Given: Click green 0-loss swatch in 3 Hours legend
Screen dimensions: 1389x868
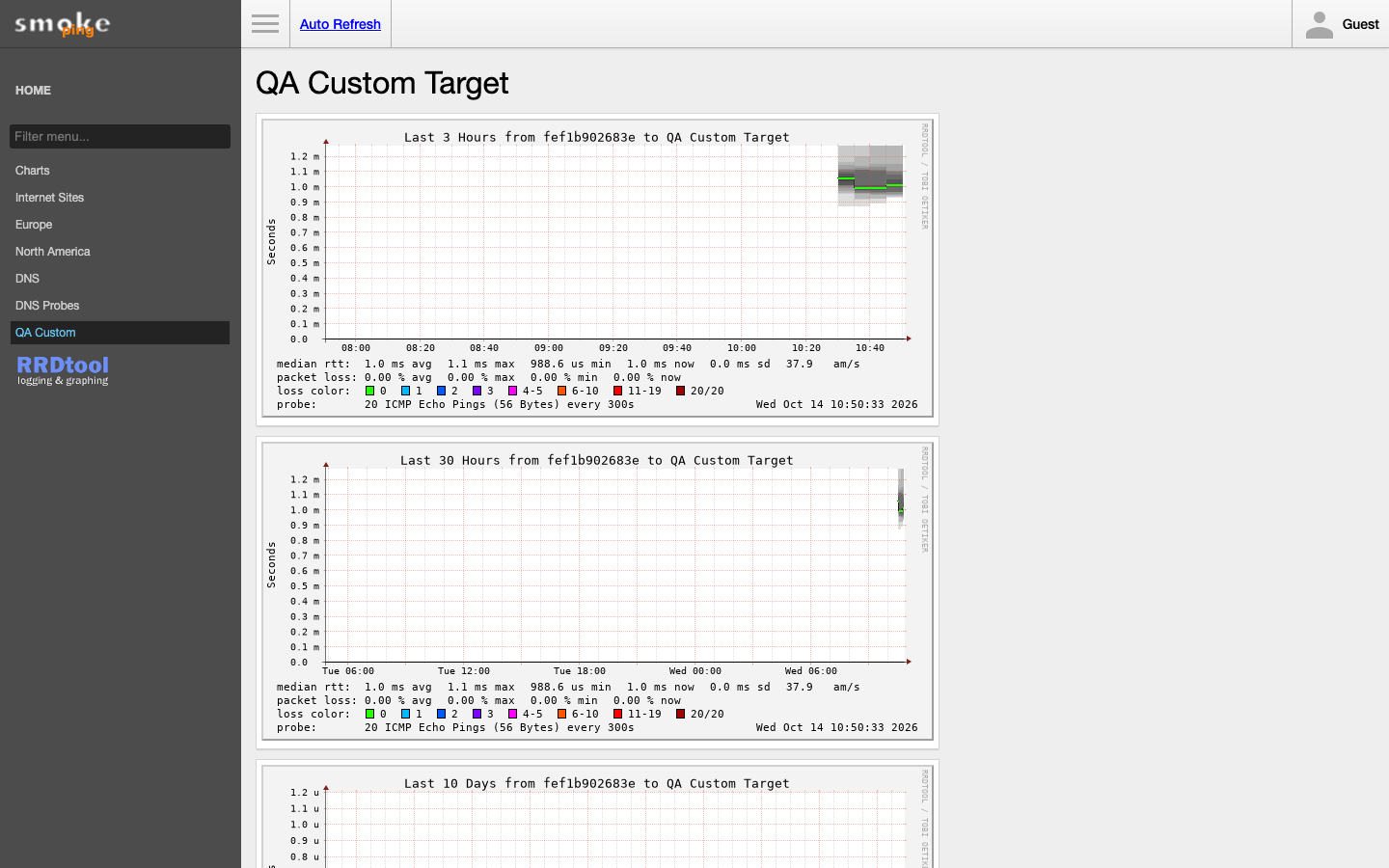Looking at the screenshot, I should pos(369,391).
